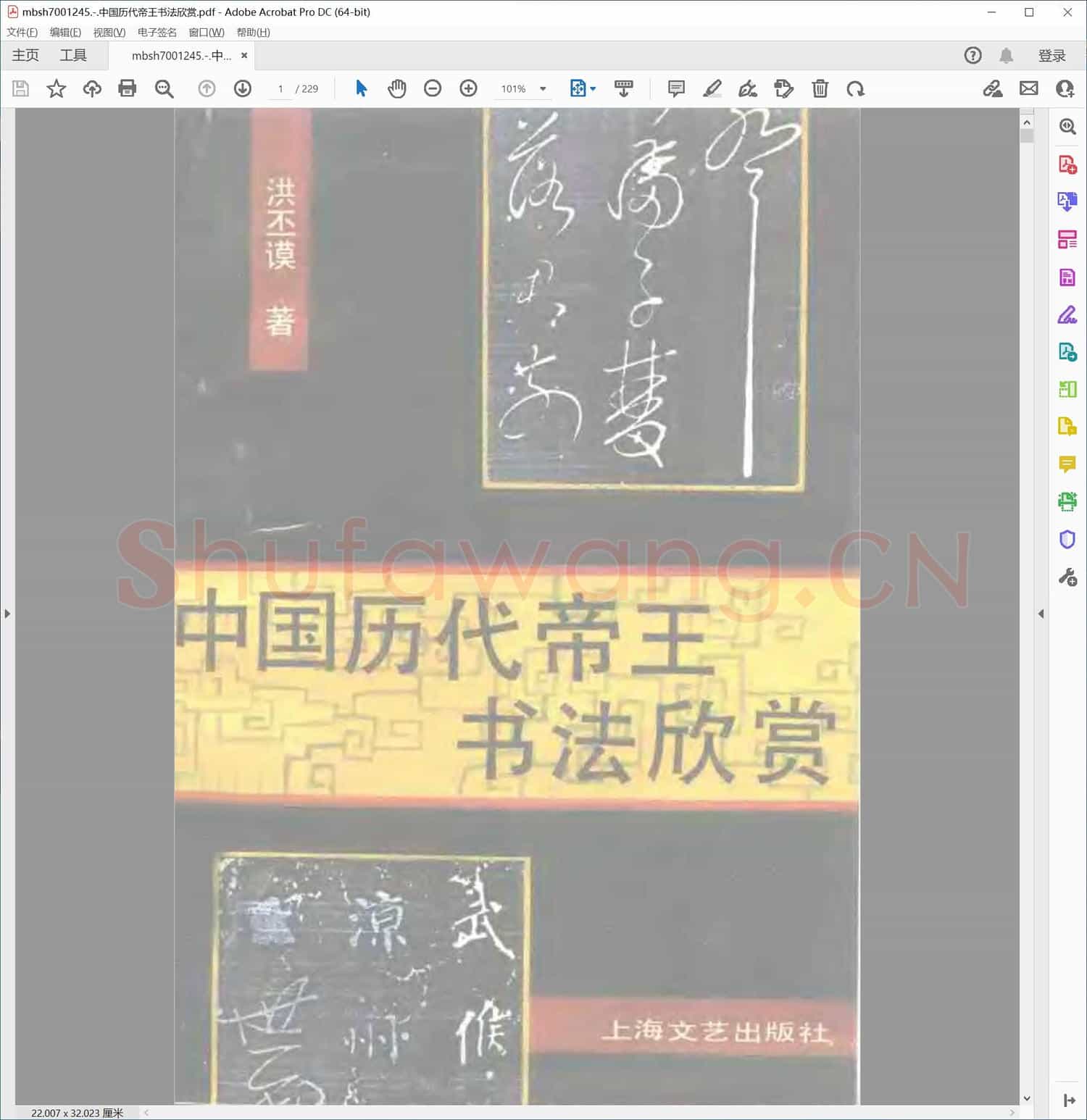
Task: Rotate pages using rotate icon
Action: [x=856, y=88]
